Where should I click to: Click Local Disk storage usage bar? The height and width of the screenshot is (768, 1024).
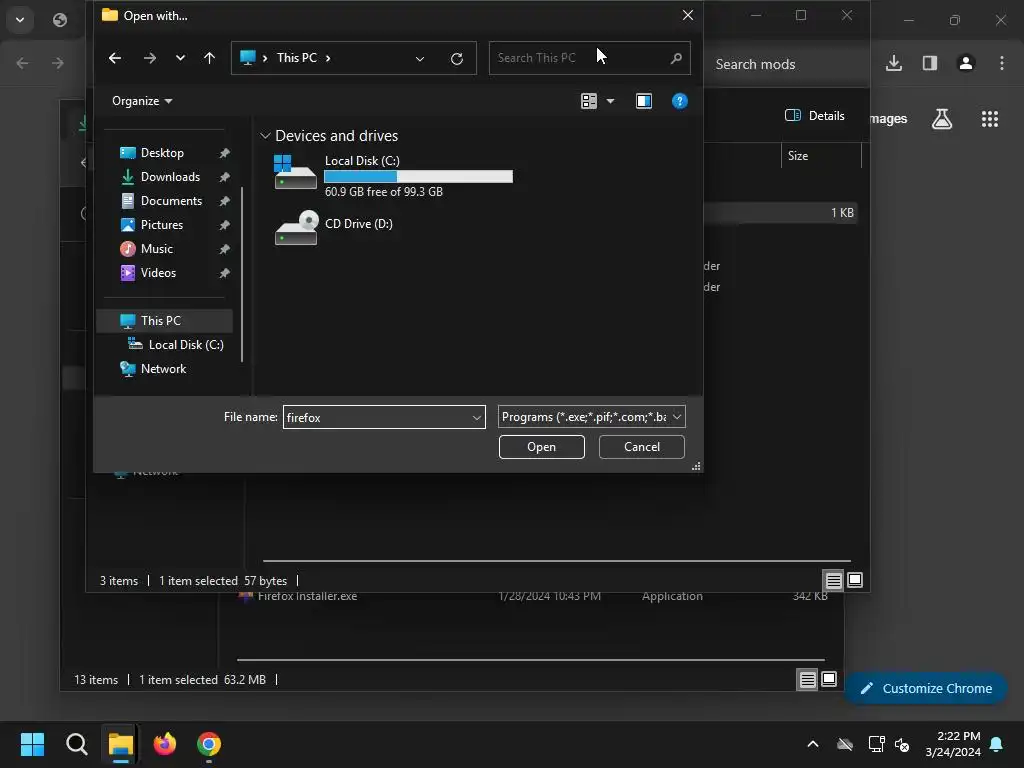pyautogui.click(x=418, y=176)
